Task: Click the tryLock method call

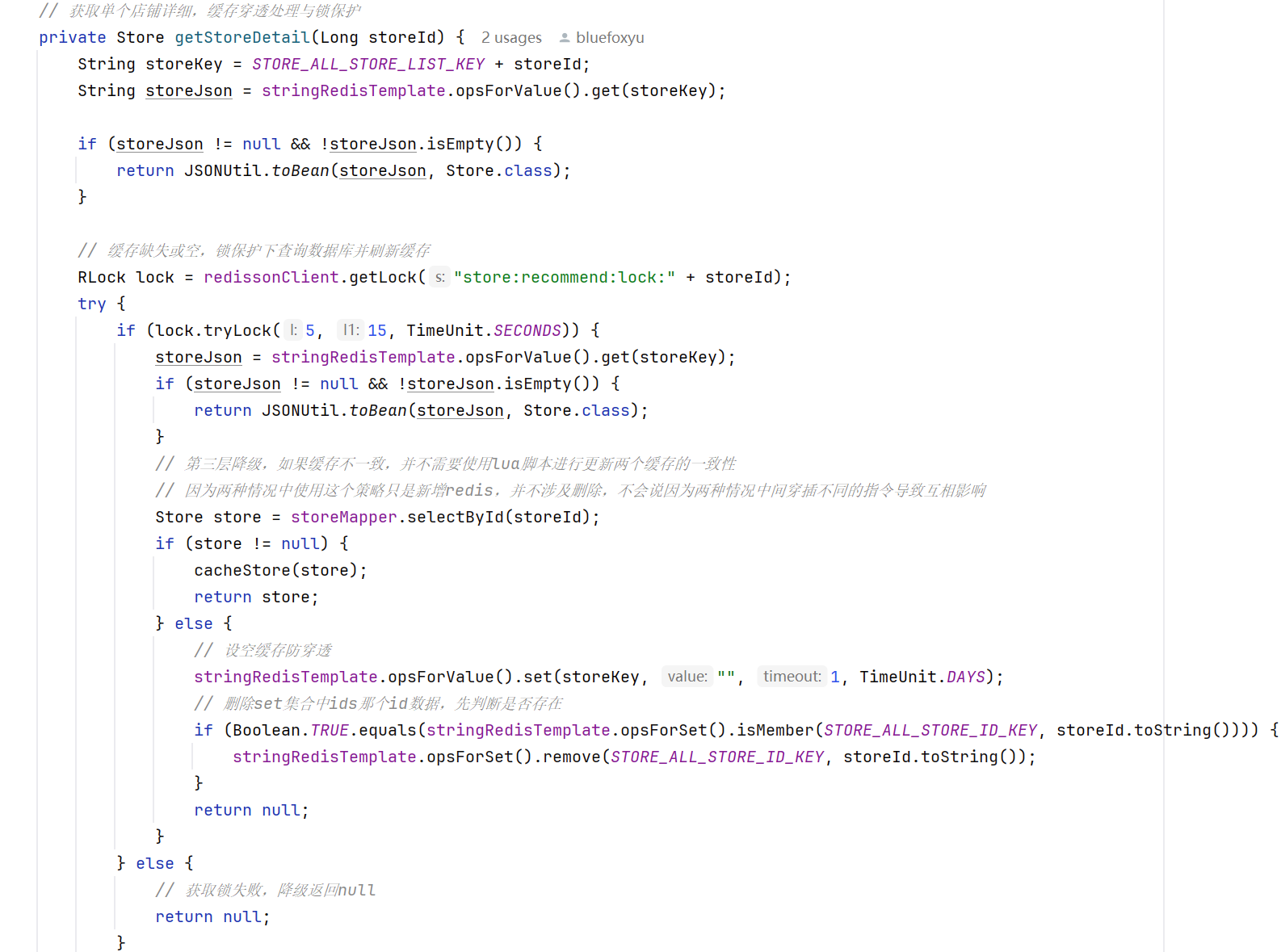Action: [237, 330]
